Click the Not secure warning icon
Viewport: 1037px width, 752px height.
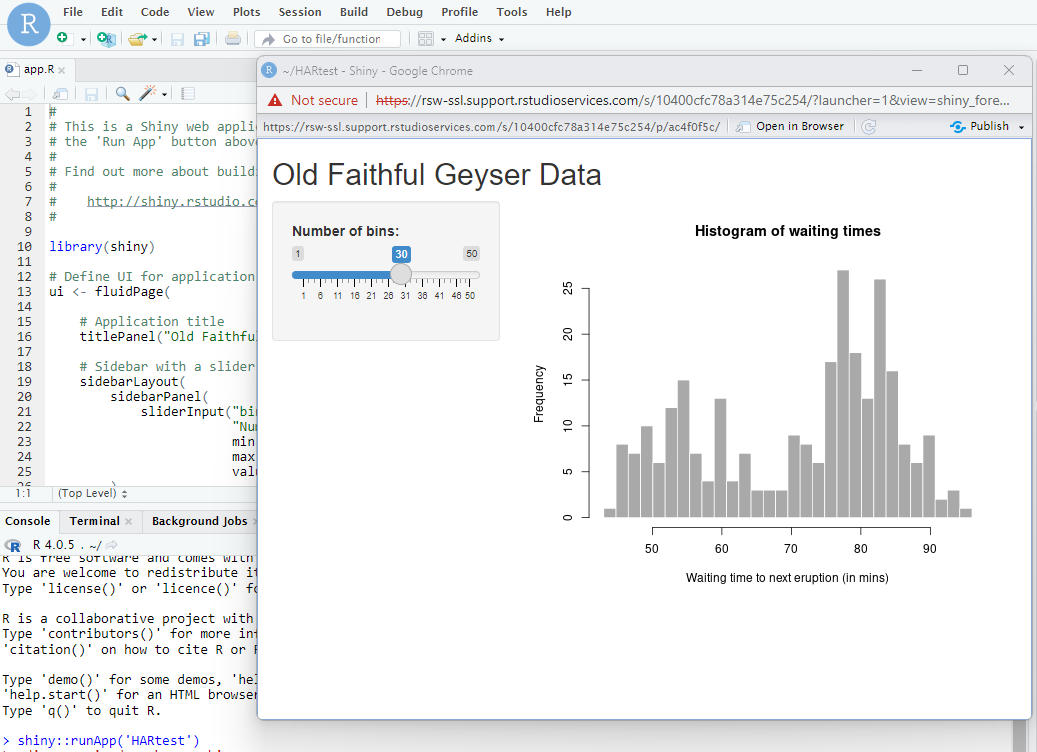274,100
